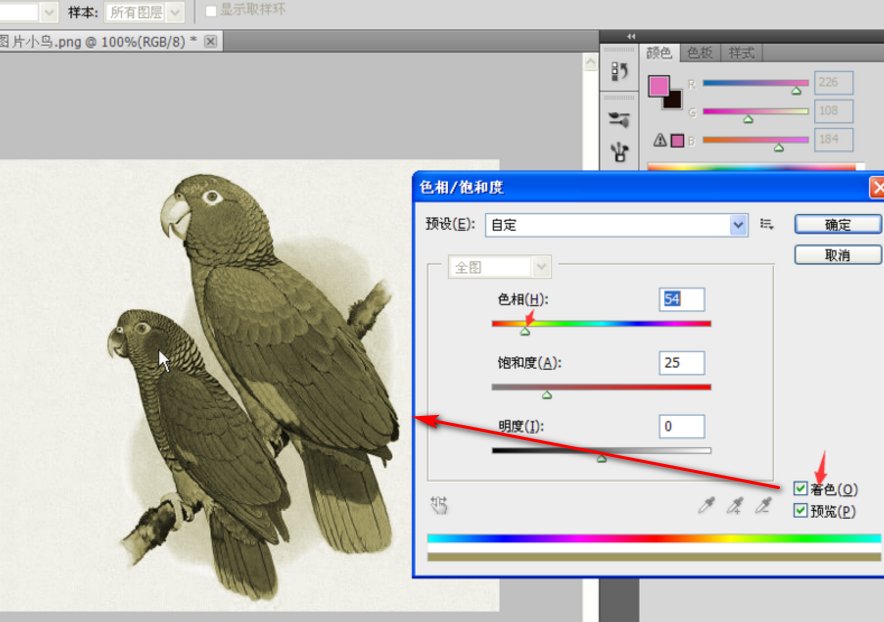Open the Brush panel icon
The height and width of the screenshot is (622, 884).
pos(620,120)
